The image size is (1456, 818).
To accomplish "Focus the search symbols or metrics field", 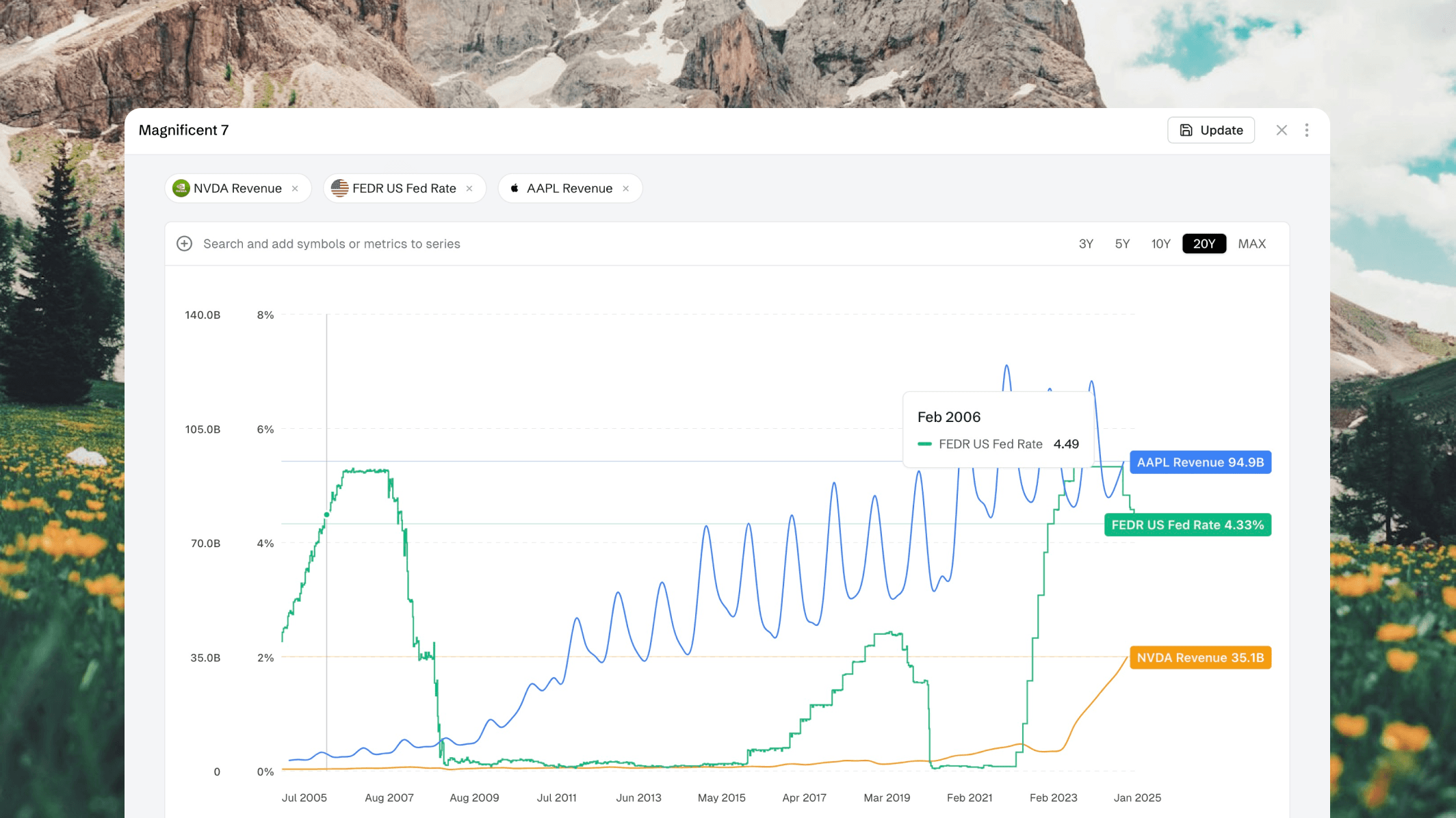I will pyautogui.click(x=332, y=243).
